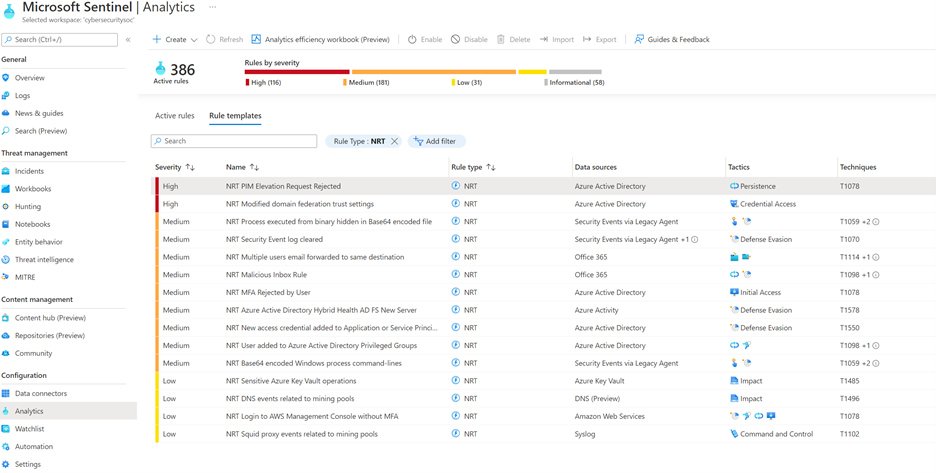
Task: Click the Refresh toolbar button
Action: pyautogui.click(x=224, y=39)
